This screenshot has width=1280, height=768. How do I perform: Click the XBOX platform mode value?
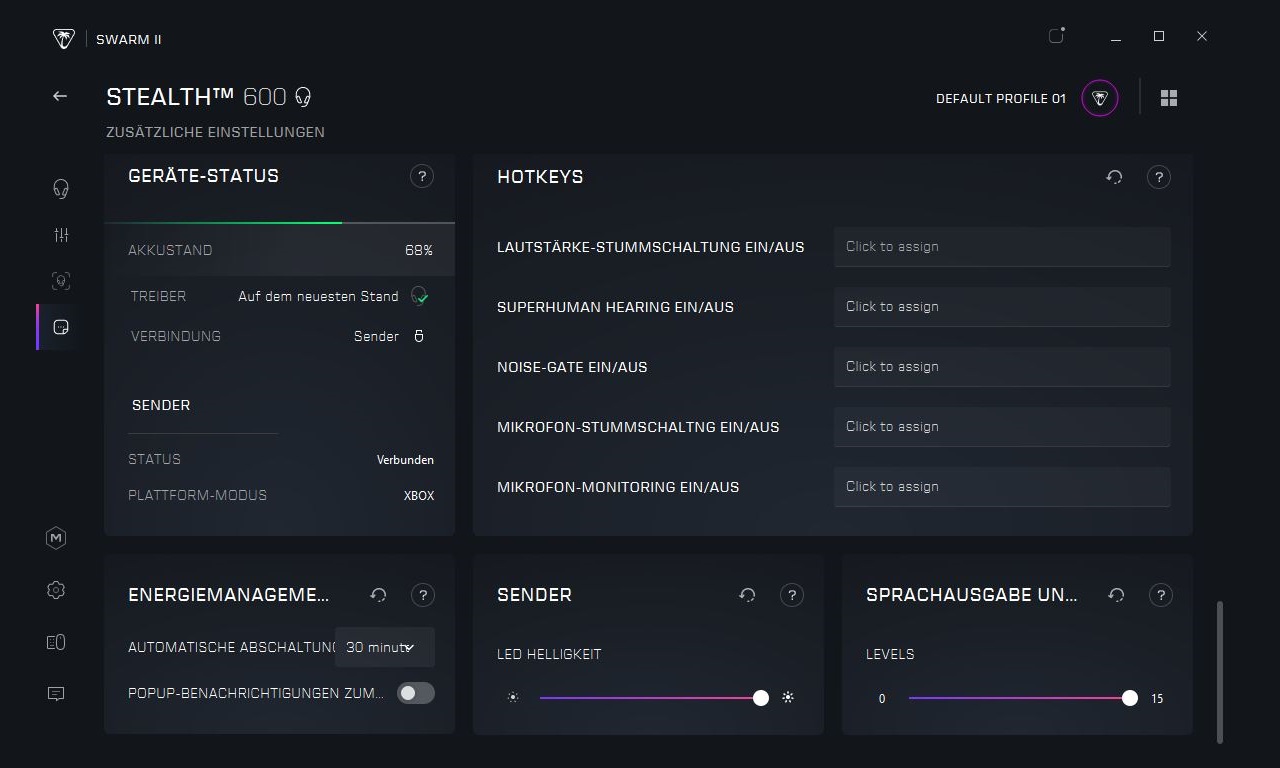coord(419,495)
